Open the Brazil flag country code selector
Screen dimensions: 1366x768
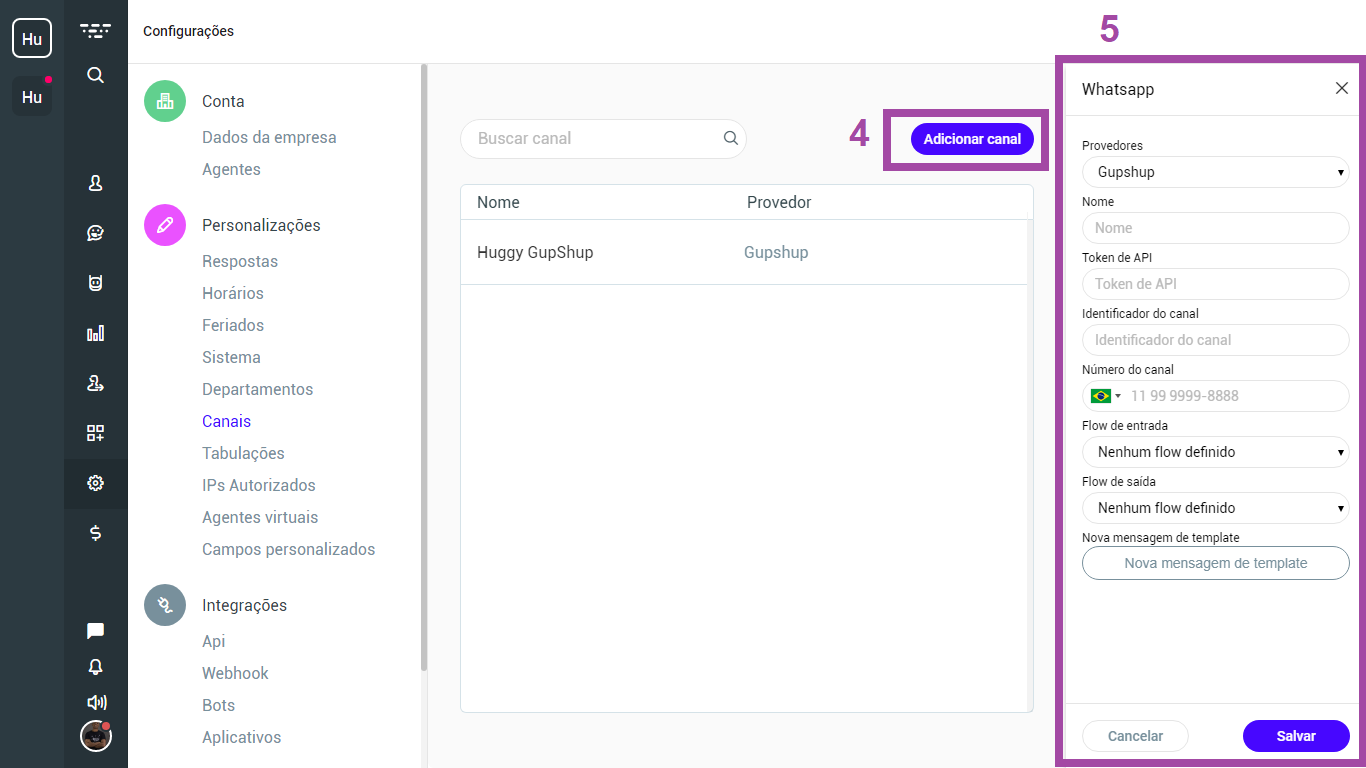click(1106, 396)
